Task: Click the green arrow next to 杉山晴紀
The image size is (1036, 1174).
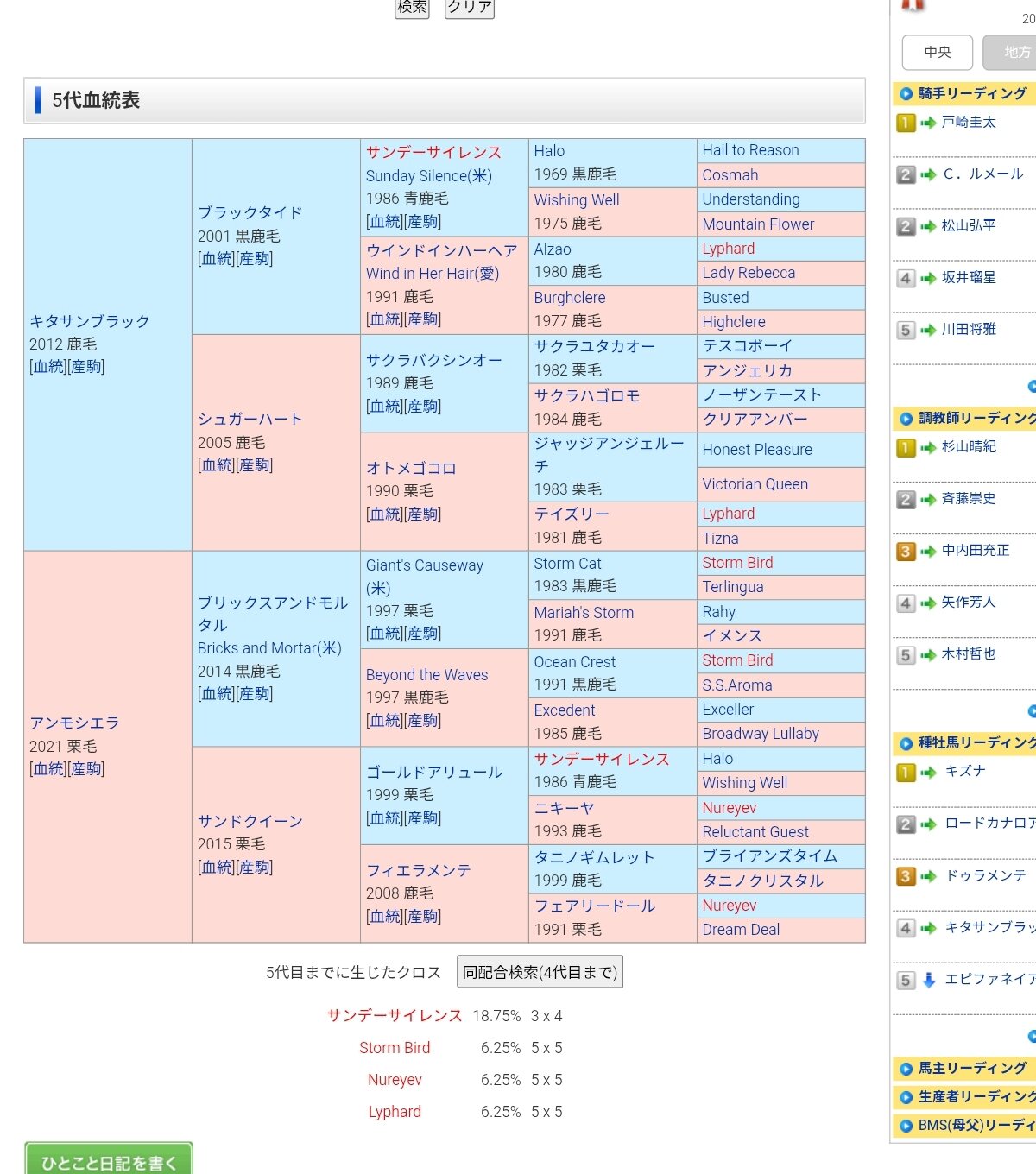Action: 928,448
